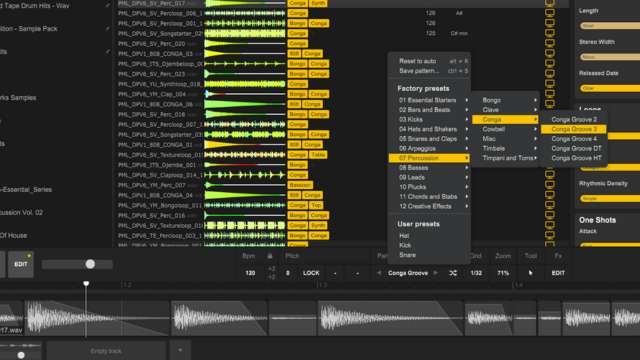Go to next pattern after Conga Groove

click(436, 273)
